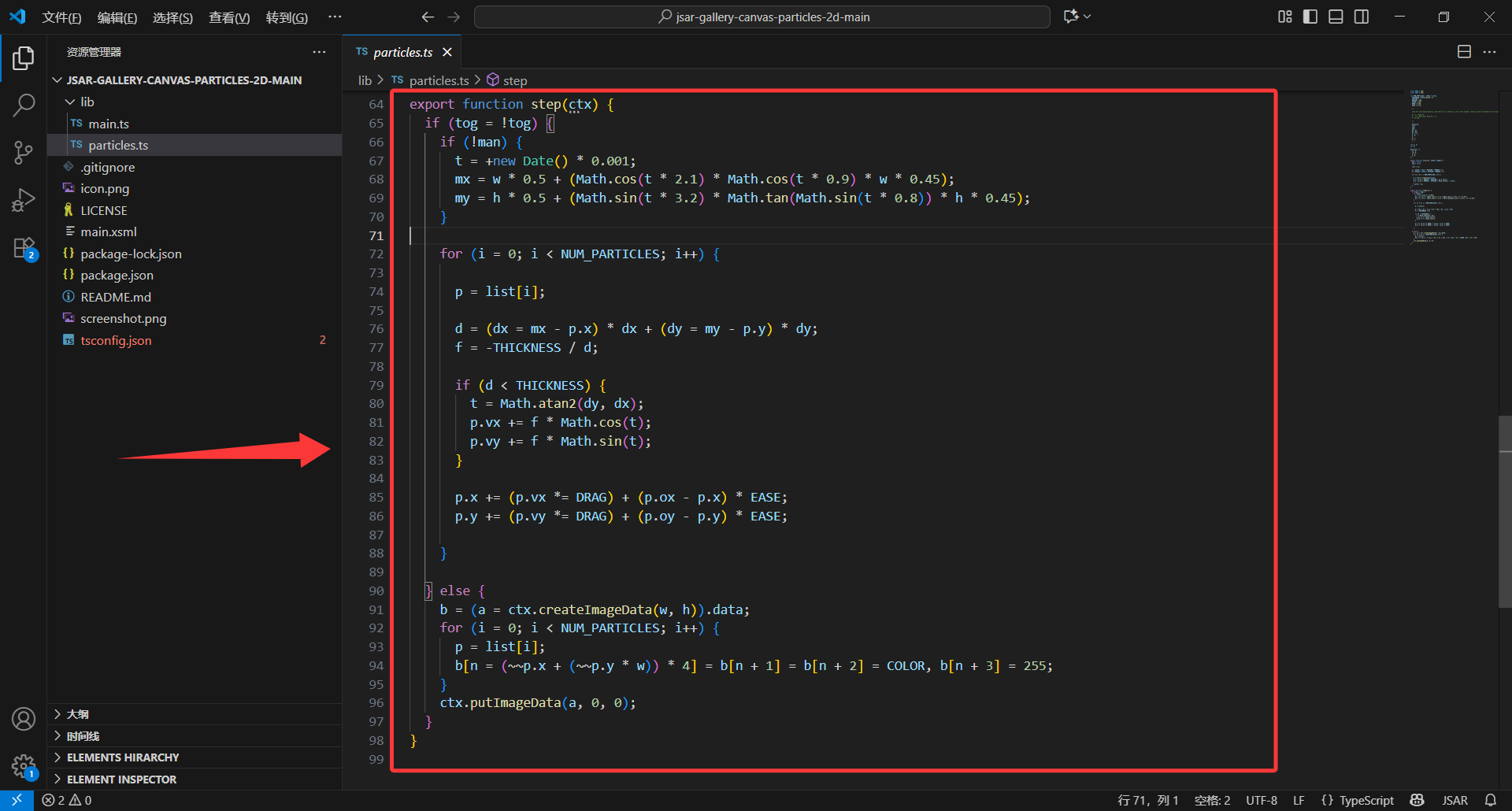This screenshot has width=1512, height=811.
Task: Open notifications bell in status bar
Action: pos(1490,800)
